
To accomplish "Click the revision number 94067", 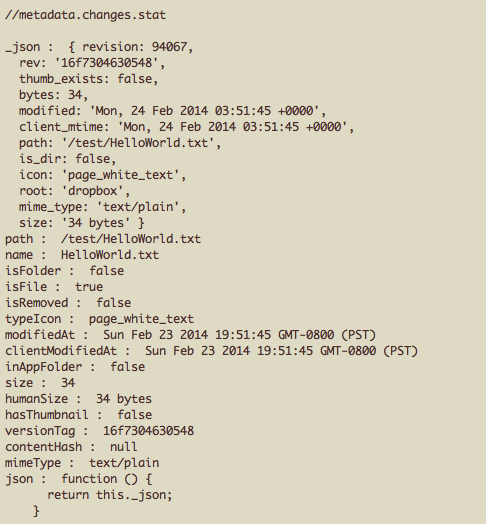I will [169, 47].
